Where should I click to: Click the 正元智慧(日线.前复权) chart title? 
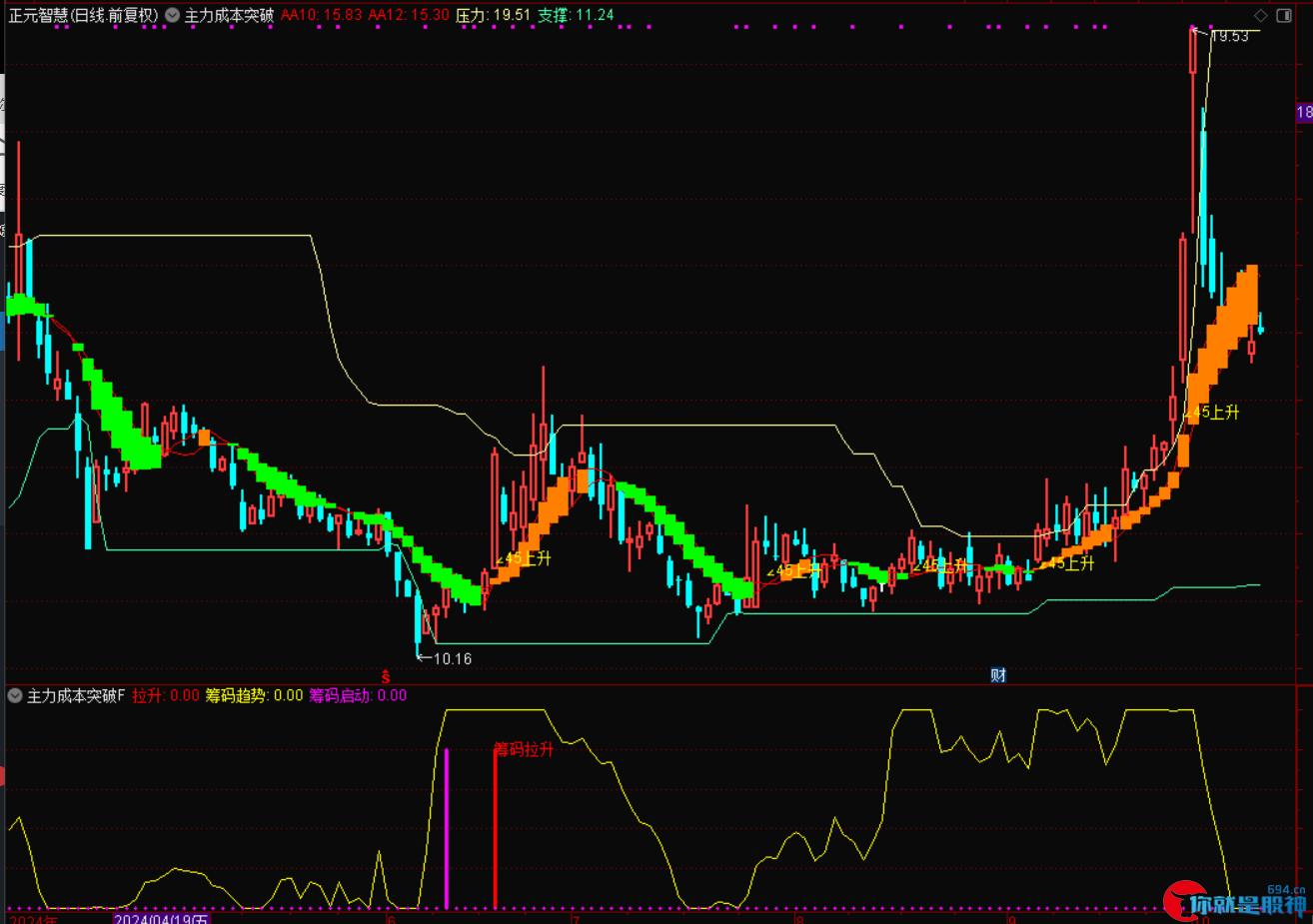pos(84,15)
